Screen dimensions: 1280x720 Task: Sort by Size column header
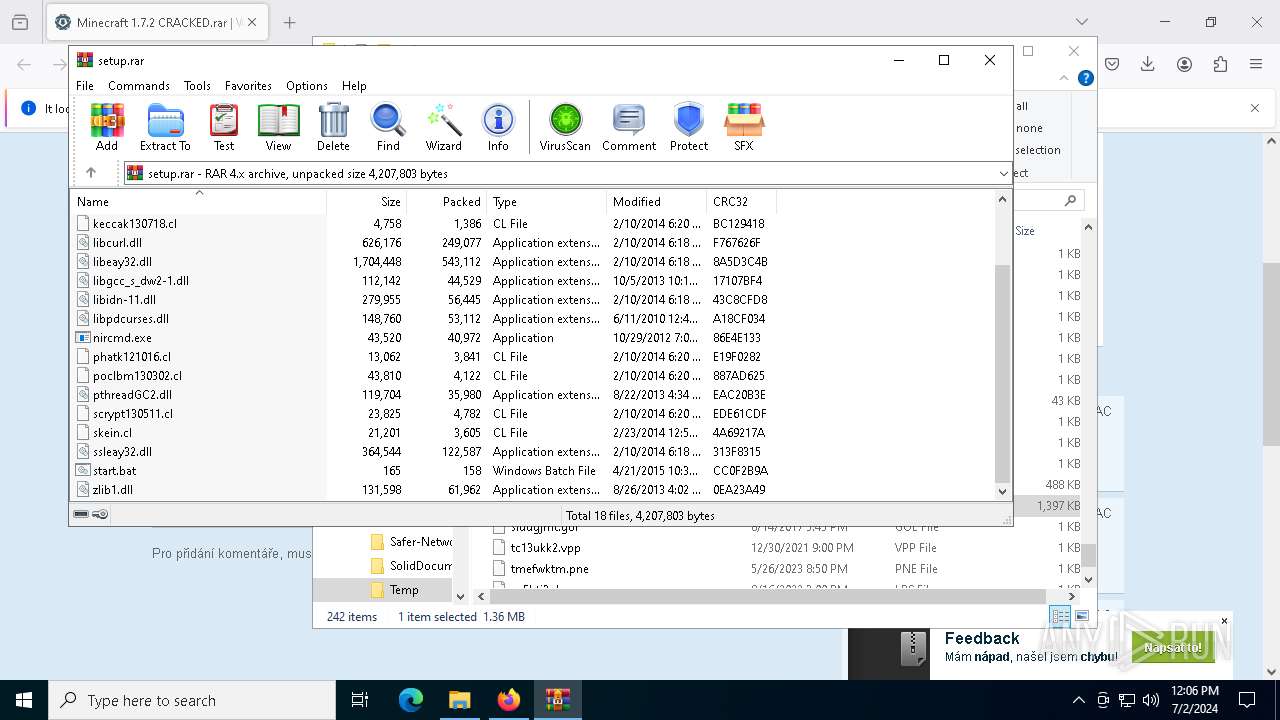tap(366, 201)
